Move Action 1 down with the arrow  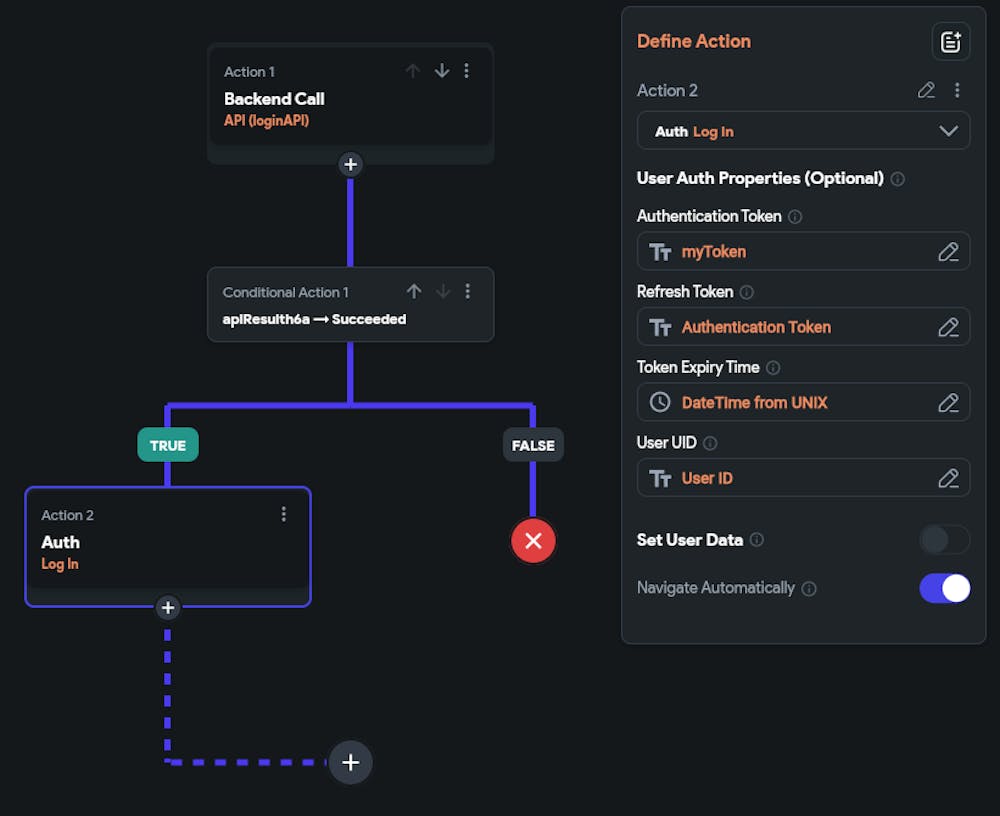point(441,71)
